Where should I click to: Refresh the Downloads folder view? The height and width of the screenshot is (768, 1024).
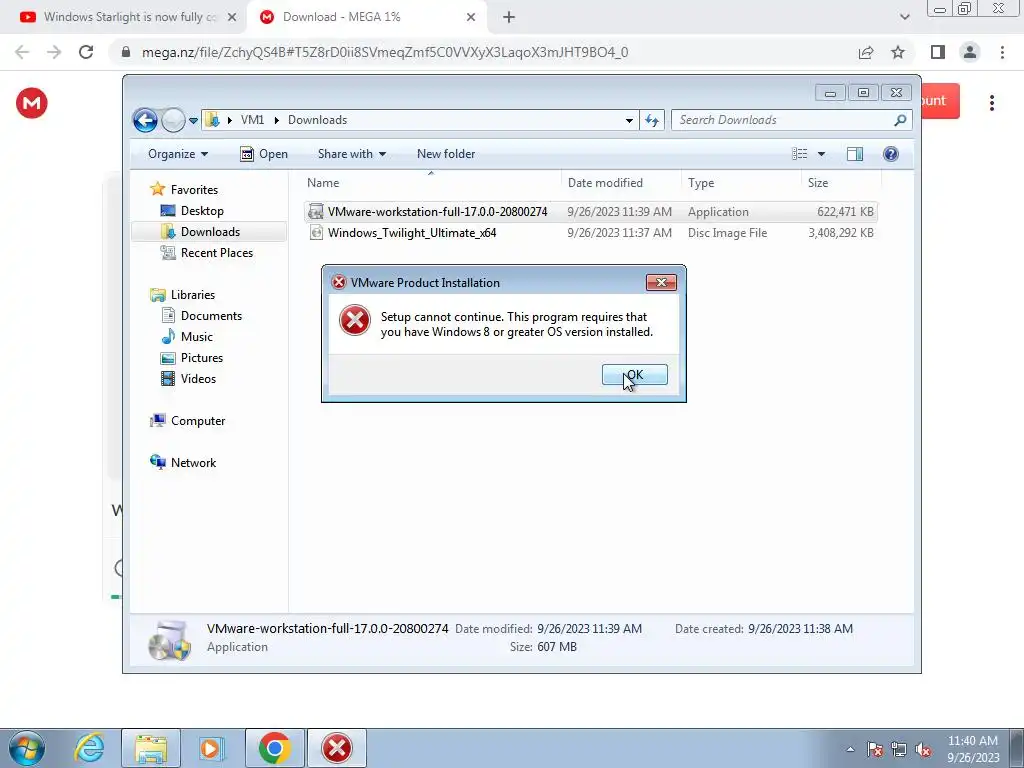point(652,120)
